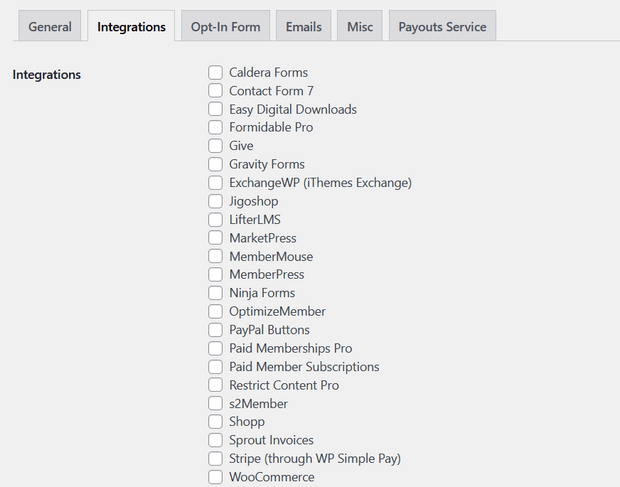Go to Payouts Service tab

[x=442, y=26]
